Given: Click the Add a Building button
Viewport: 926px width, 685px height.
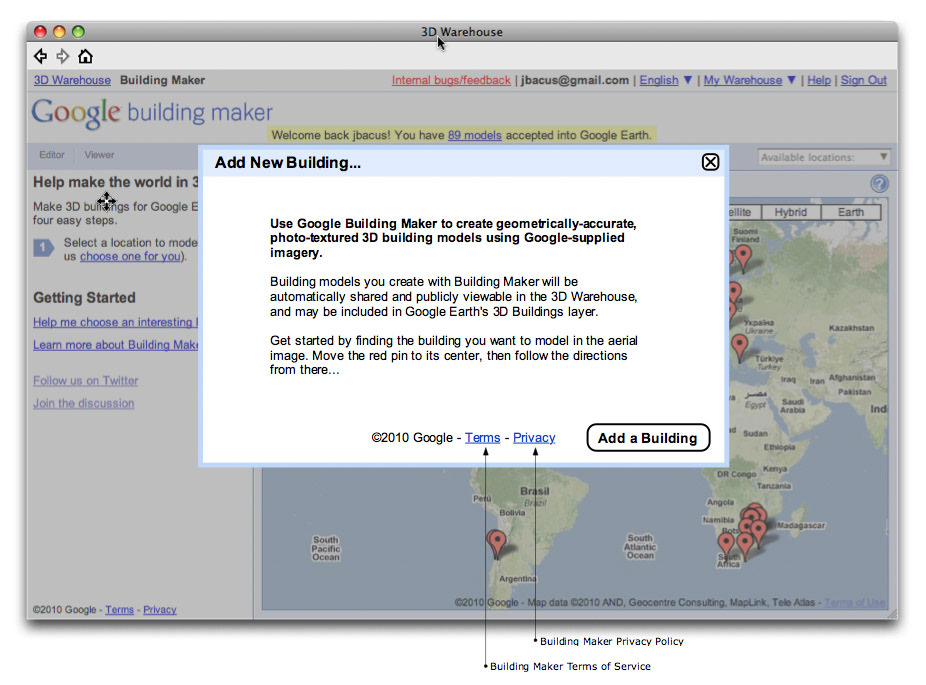Looking at the screenshot, I should coord(648,438).
